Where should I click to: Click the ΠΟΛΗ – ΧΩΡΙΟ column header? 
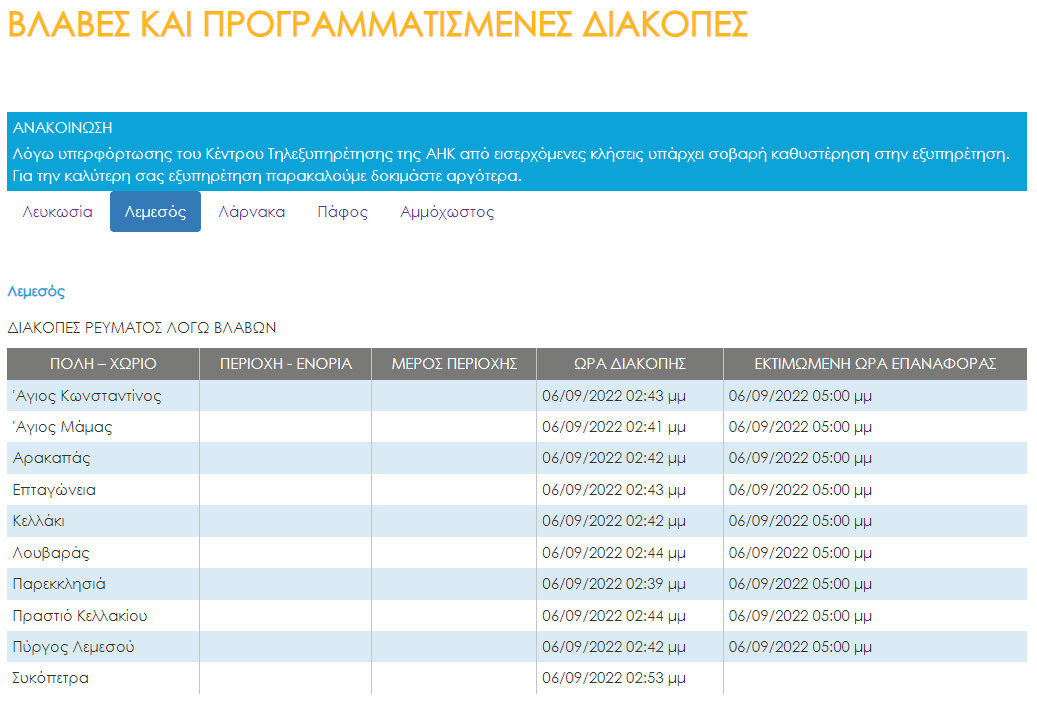103,364
